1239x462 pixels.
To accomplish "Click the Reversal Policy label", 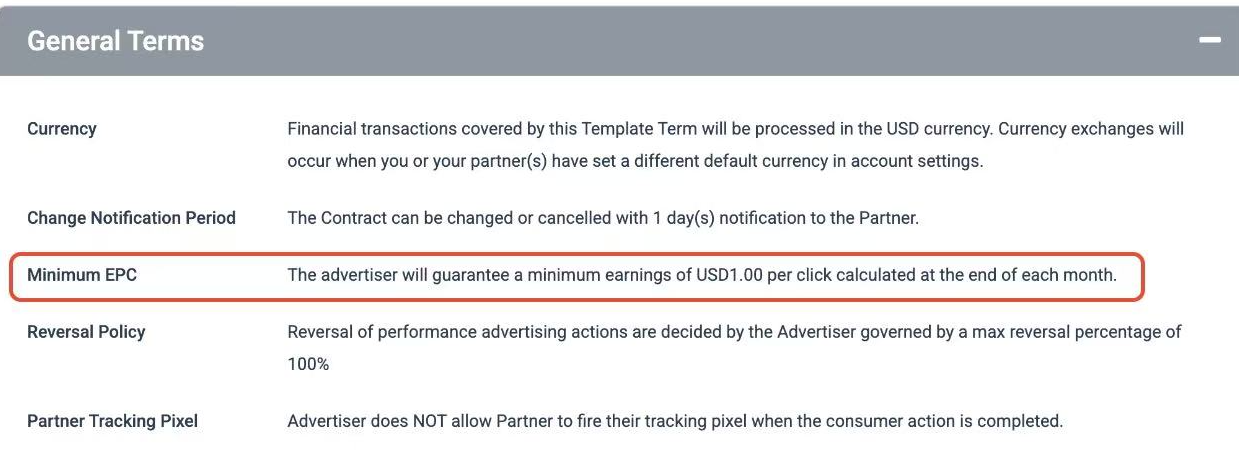I will 86,332.
